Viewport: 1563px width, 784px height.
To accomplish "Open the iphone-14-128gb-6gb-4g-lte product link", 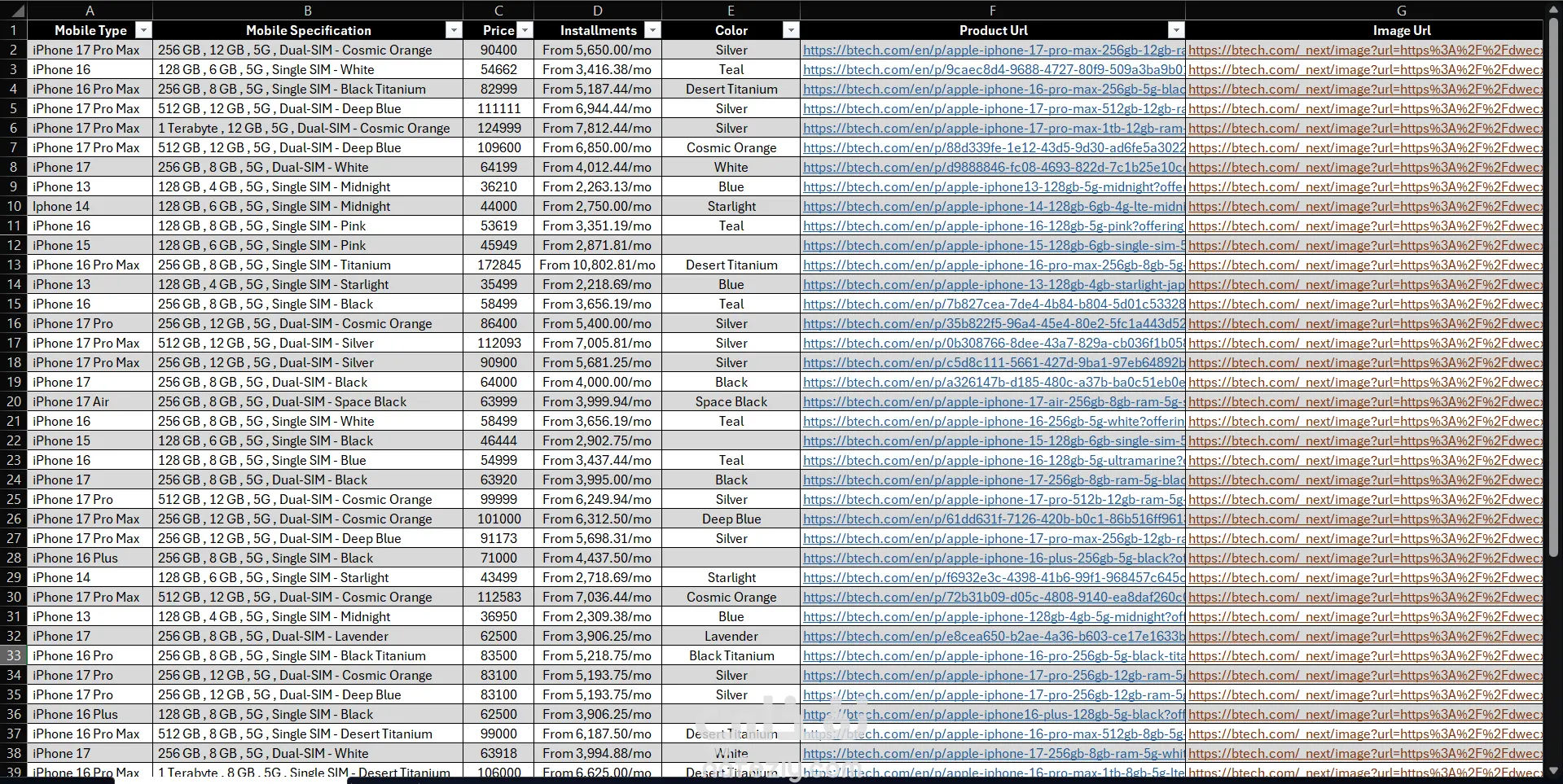I will click(x=994, y=206).
